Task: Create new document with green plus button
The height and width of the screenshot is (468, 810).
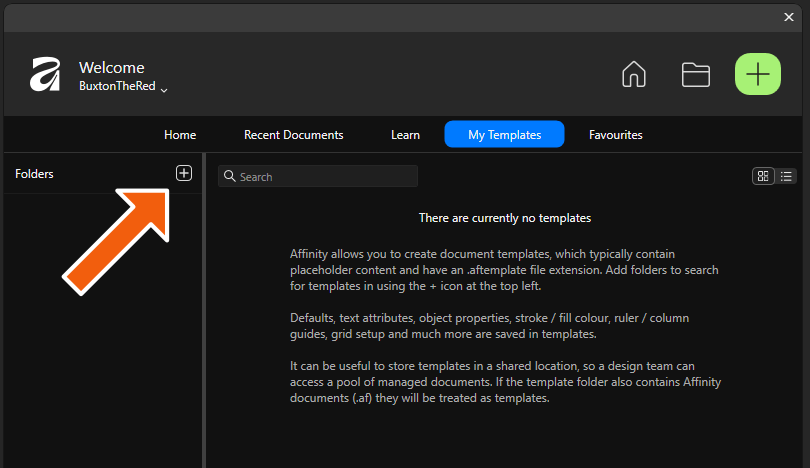Action: 758,74
